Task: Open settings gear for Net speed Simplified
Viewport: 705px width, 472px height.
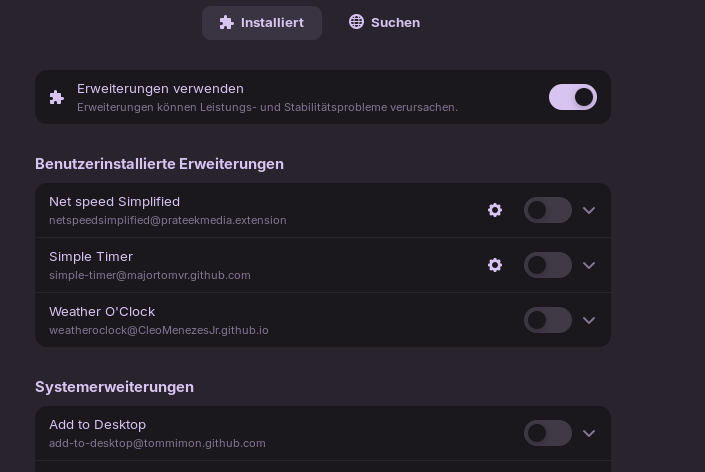Action: click(x=495, y=210)
